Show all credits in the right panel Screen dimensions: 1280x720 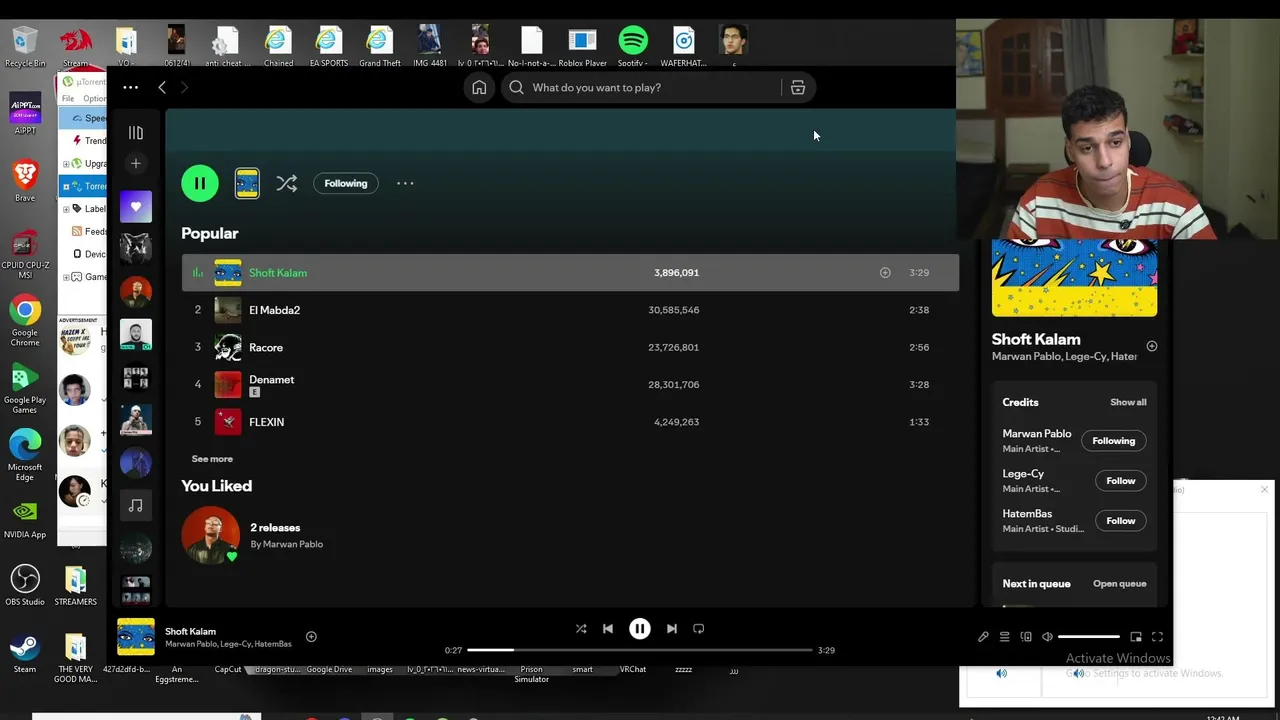point(1128,402)
